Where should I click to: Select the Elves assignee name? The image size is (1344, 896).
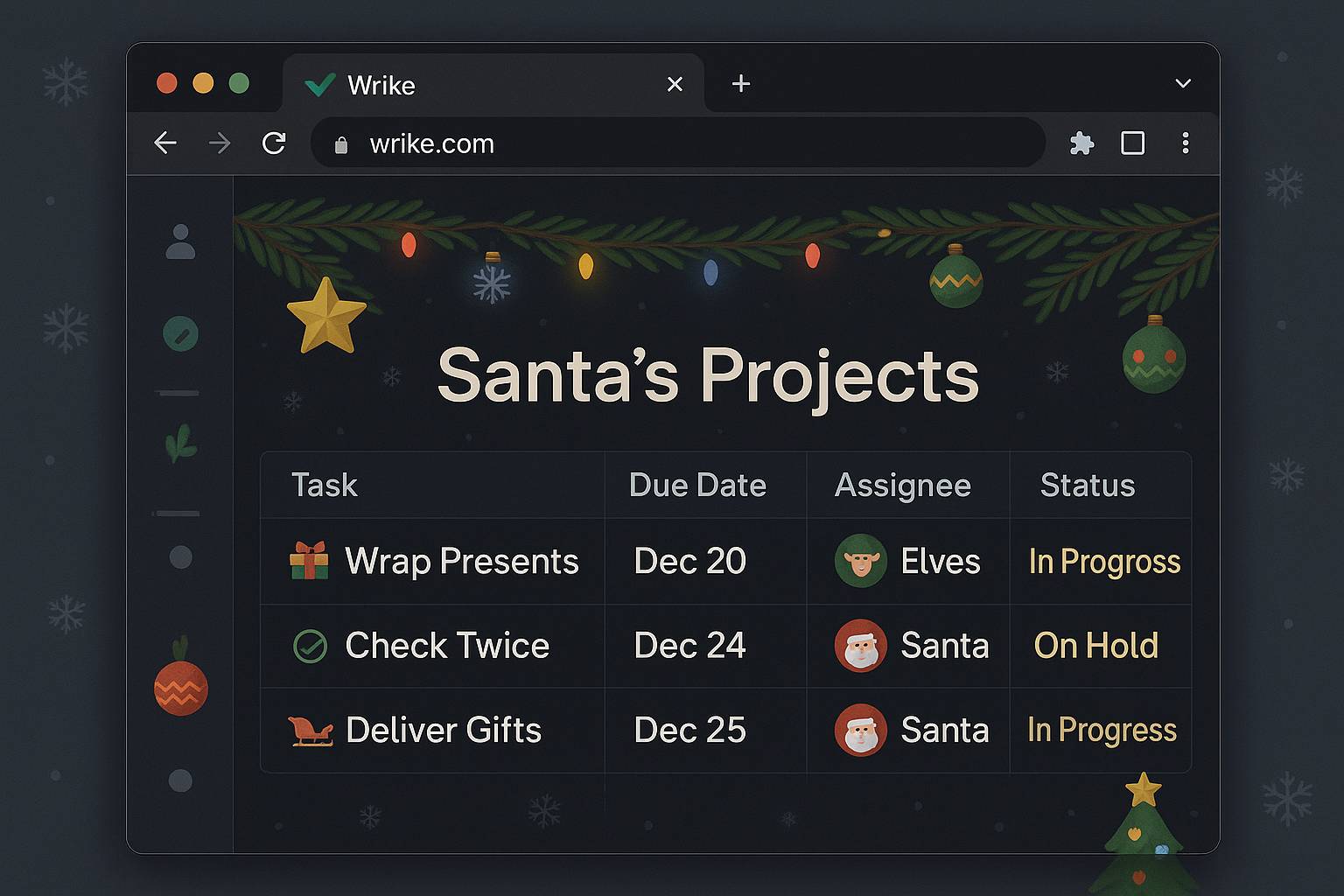(941, 561)
